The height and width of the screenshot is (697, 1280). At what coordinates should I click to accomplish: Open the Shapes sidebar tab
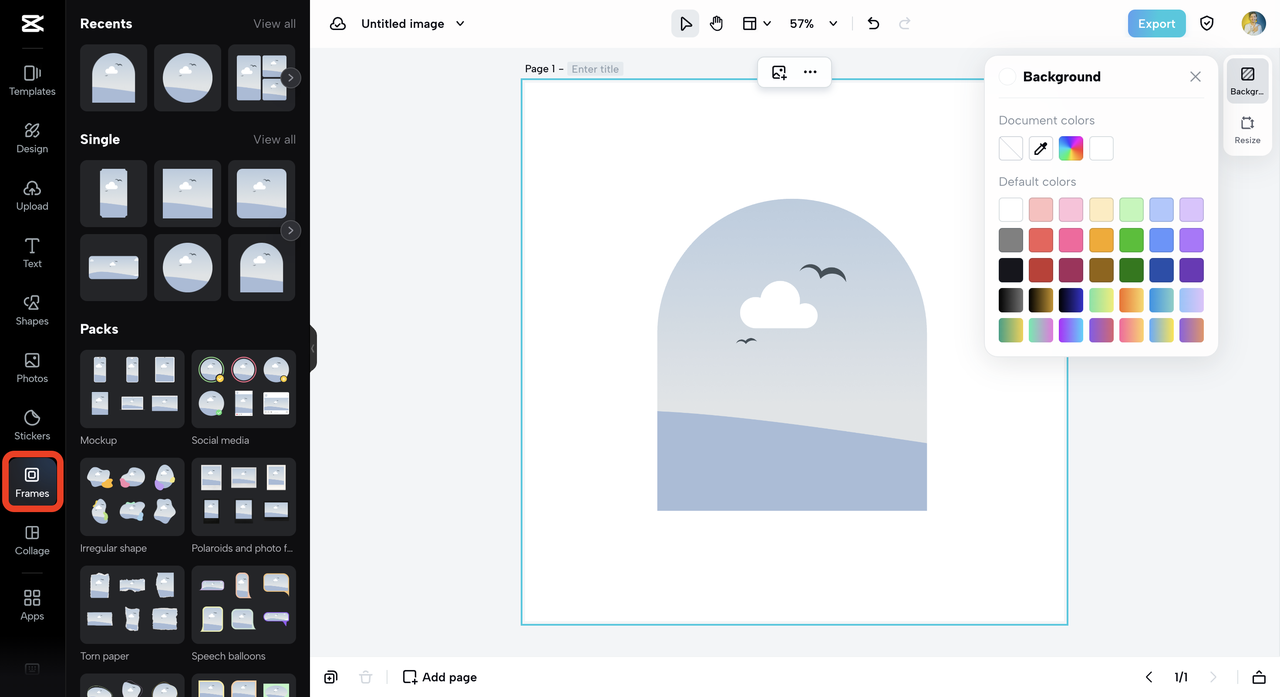[x=32, y=310]
